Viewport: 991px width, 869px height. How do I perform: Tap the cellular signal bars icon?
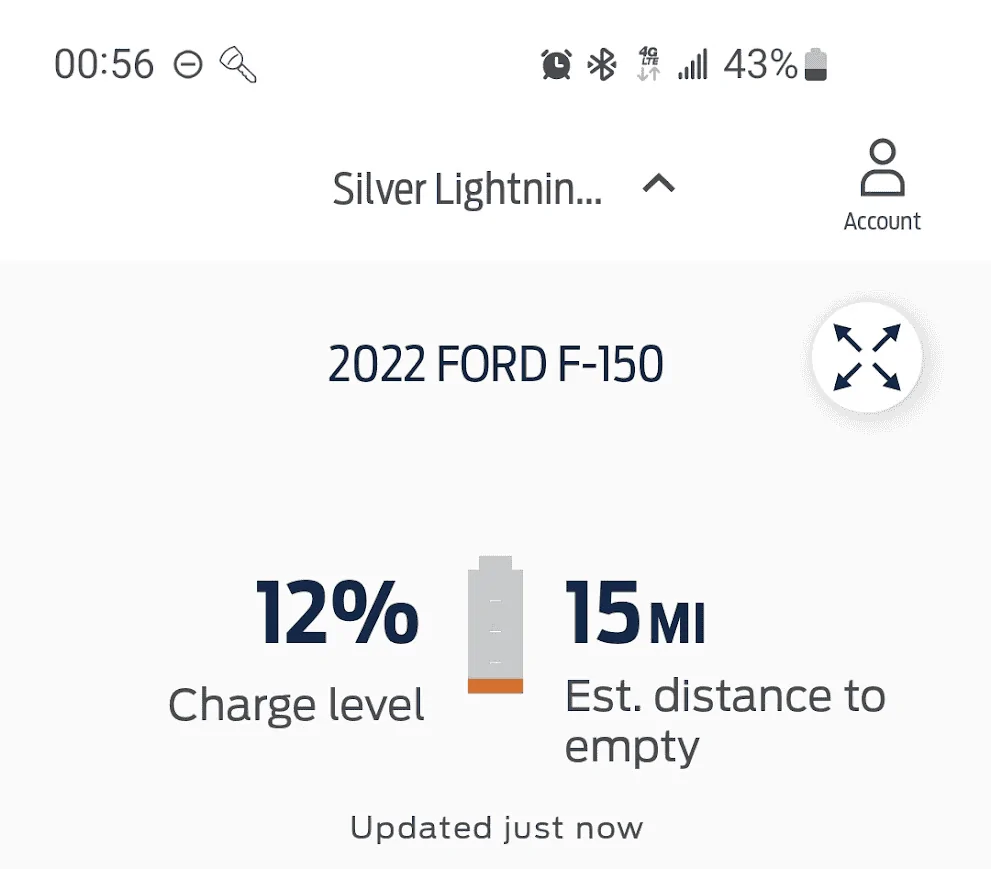point(692,66)
